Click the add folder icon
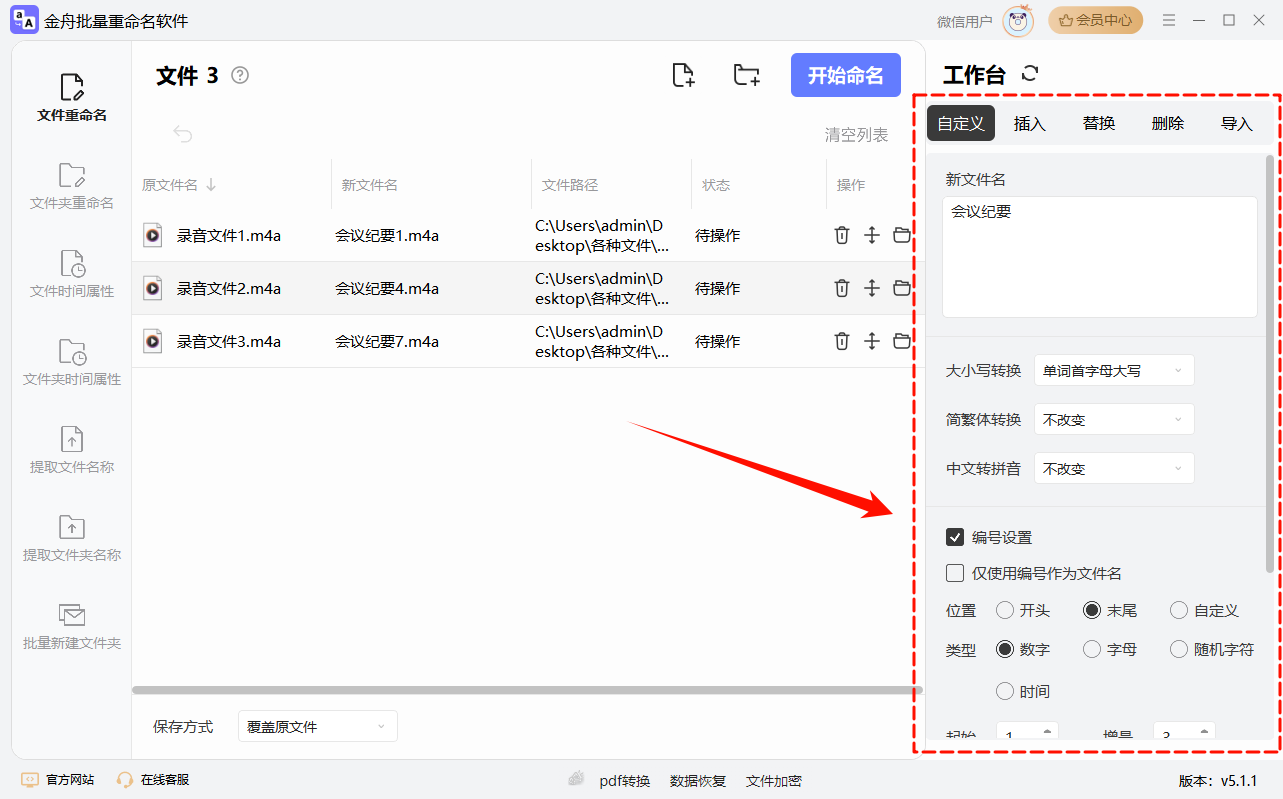 click(x=746, y=75)
